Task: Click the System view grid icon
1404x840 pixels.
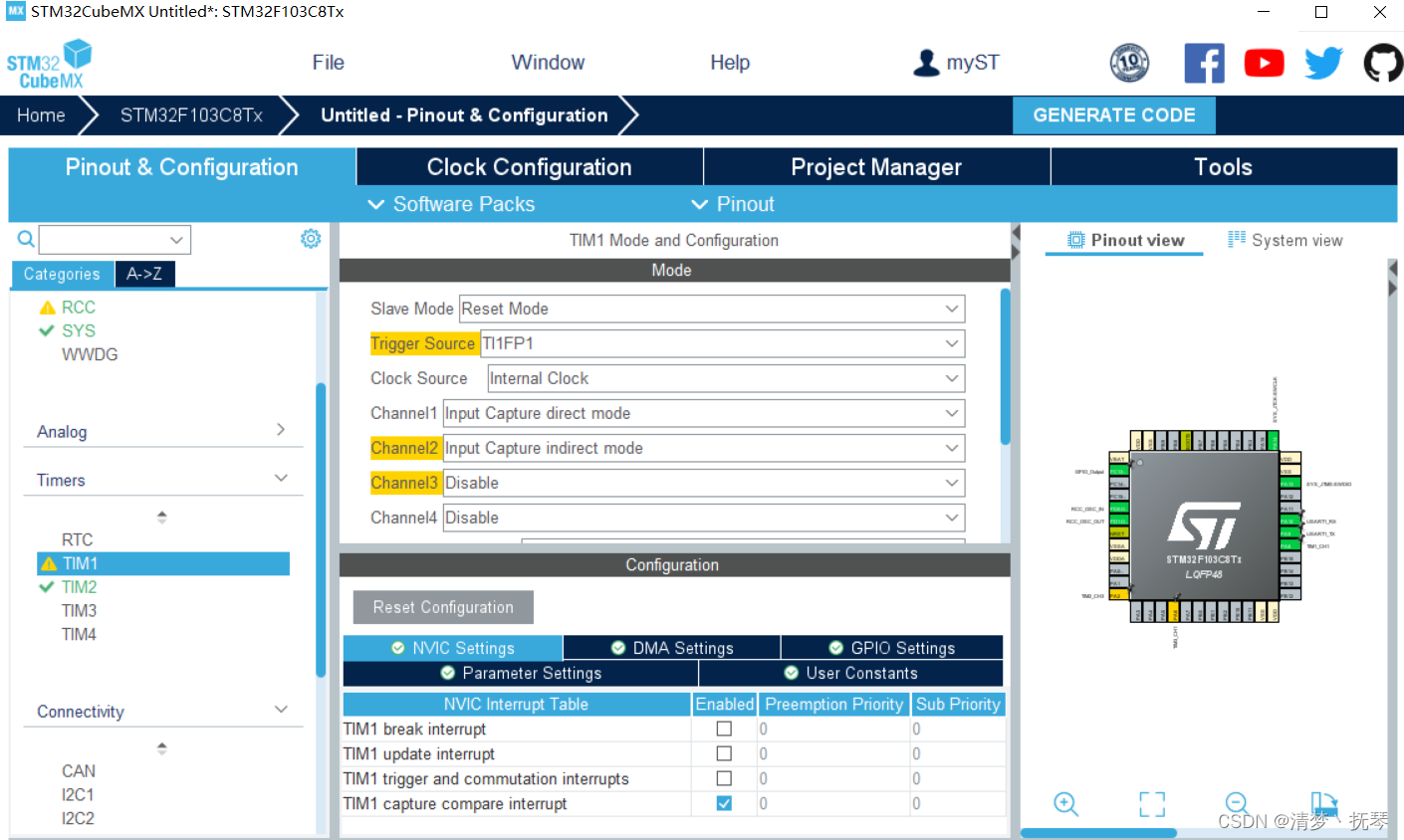Action: [x=1237, y=240]
